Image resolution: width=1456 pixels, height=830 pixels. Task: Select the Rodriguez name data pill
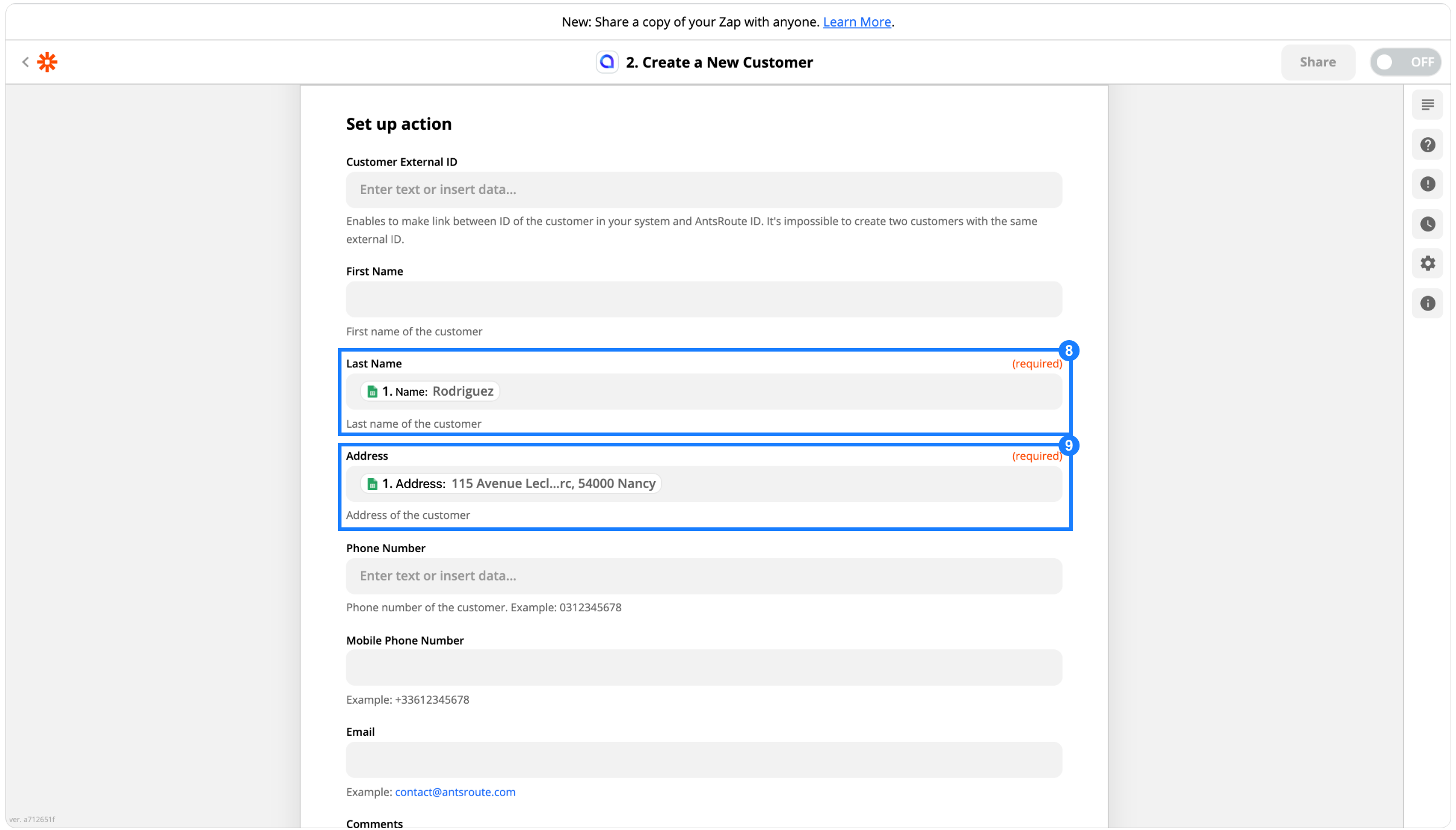click(x=430, y=391)
